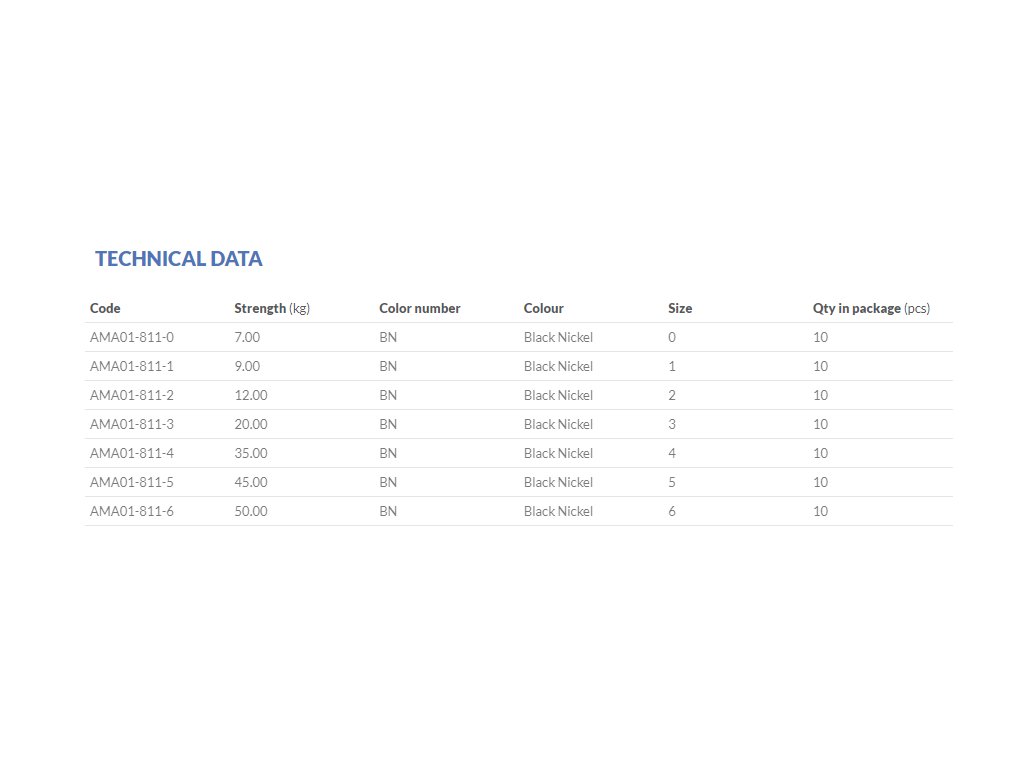Image resolution: width=1024 pixels, height=768 pixels.
Task: Click Black Nickel in the AMA01-811-3 row
Action: [x=558, y=424]
